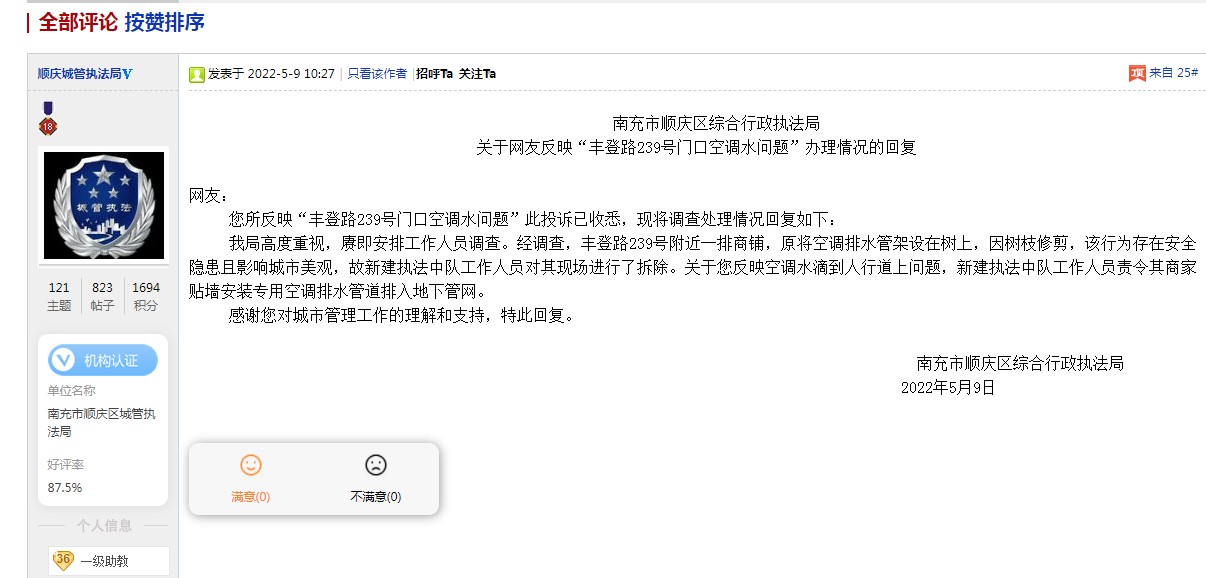
Task: Click the blue V icon in 机构认证 badge
Action: click(x=63, y=360)
